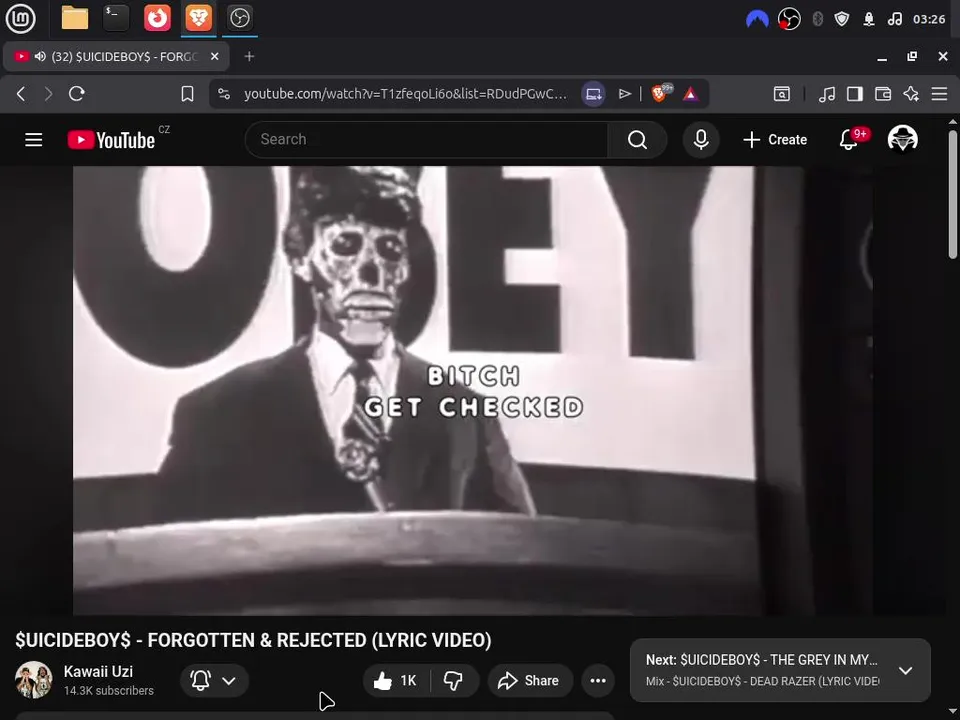The height and width of the screenshot is (720, 960).
Task: Open the OBS recording tray icon
Action: coord(789,19)
